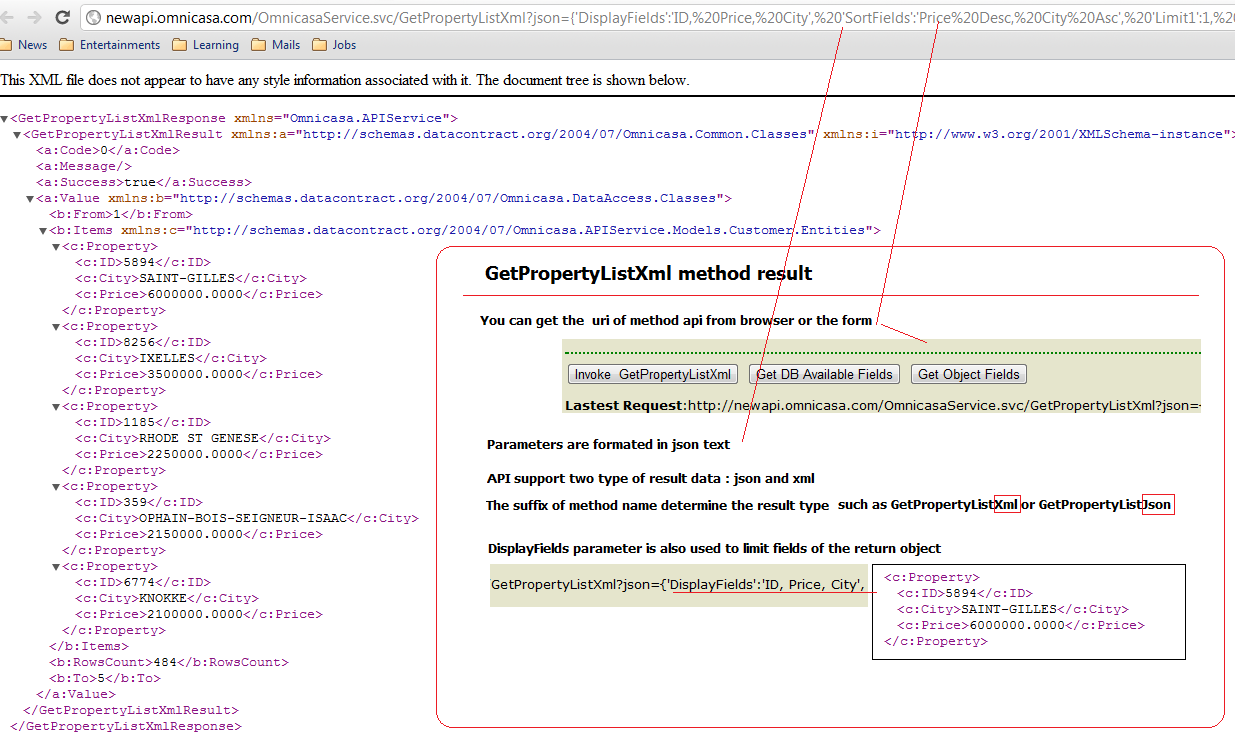1235x743 pixels.
Task: Collapse the GetPropertyListXmlResponse root node
Action: pyautogui.click(x=5, y=119)
